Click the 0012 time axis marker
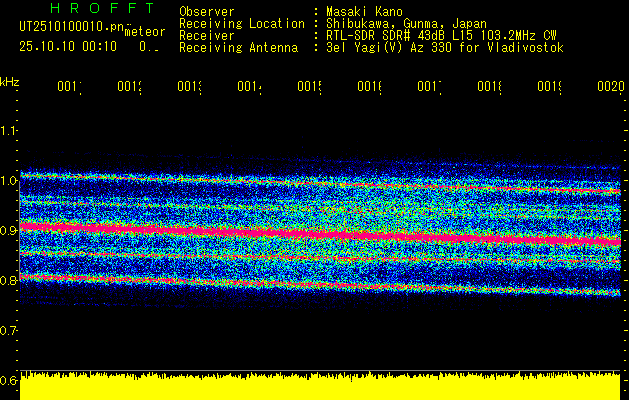629x400 pixels. pyautogui.click(x=130, y=86)
